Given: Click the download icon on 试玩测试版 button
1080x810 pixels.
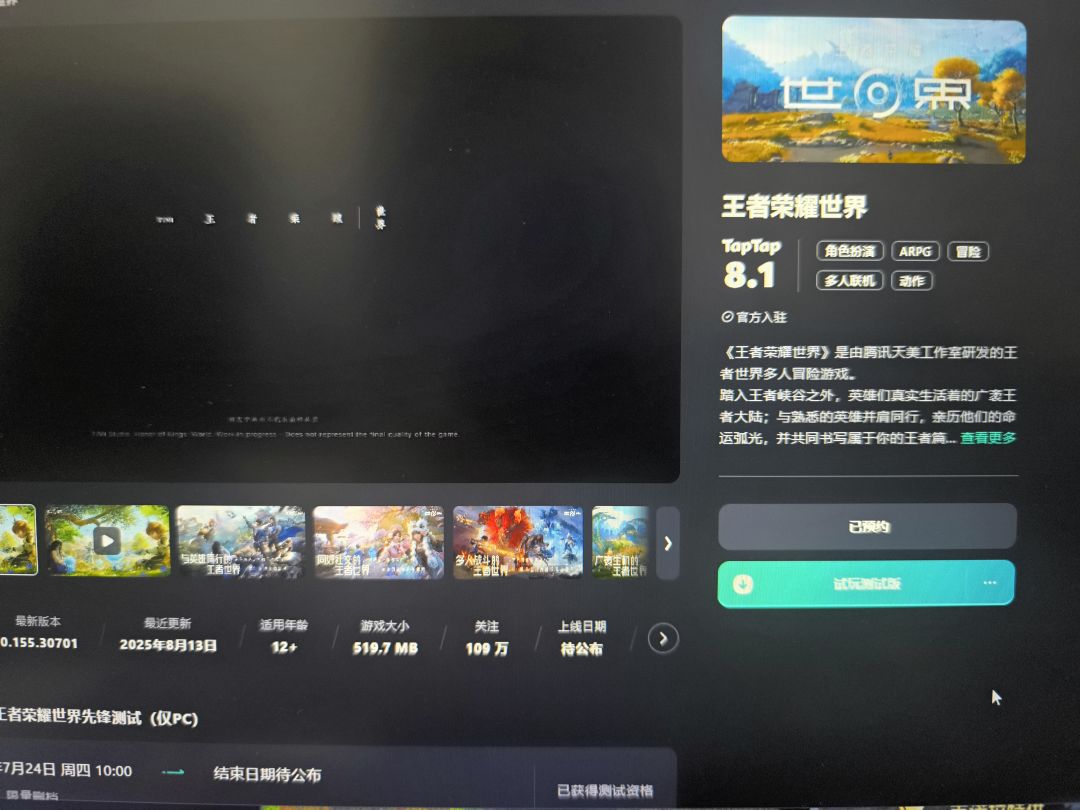Looking at the screenshot, I should pos(742,584).
